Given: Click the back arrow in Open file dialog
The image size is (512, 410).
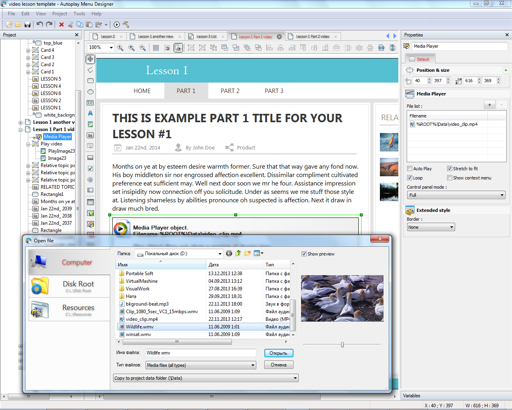Looking at the screenshot, I should (x=229, y=253).
